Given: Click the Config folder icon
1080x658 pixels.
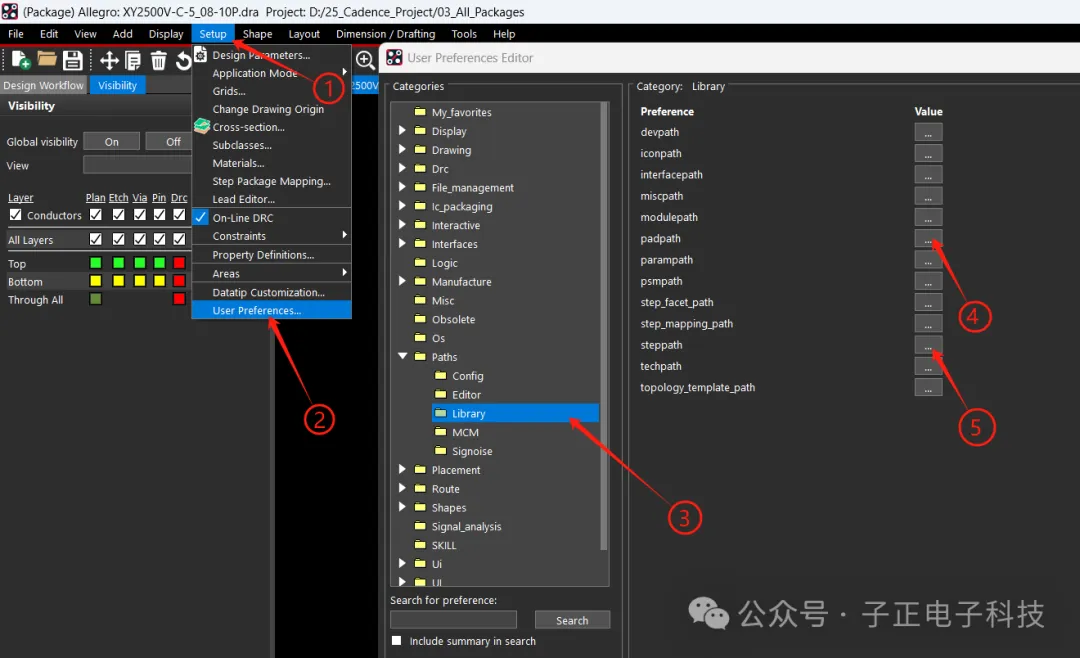Looking at the screenshot, I should (441, 376).
